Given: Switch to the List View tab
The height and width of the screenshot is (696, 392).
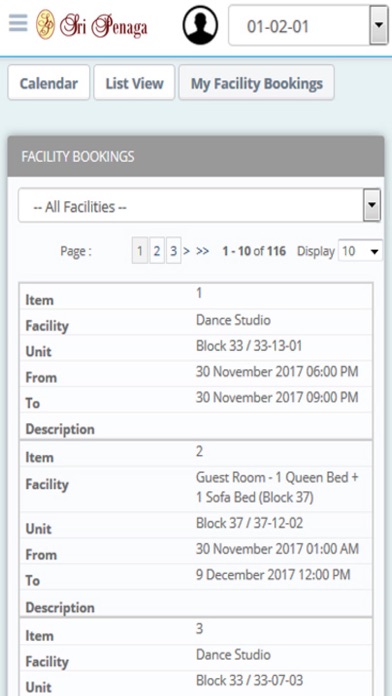Looking at the screenshot, I should (134, 83).
